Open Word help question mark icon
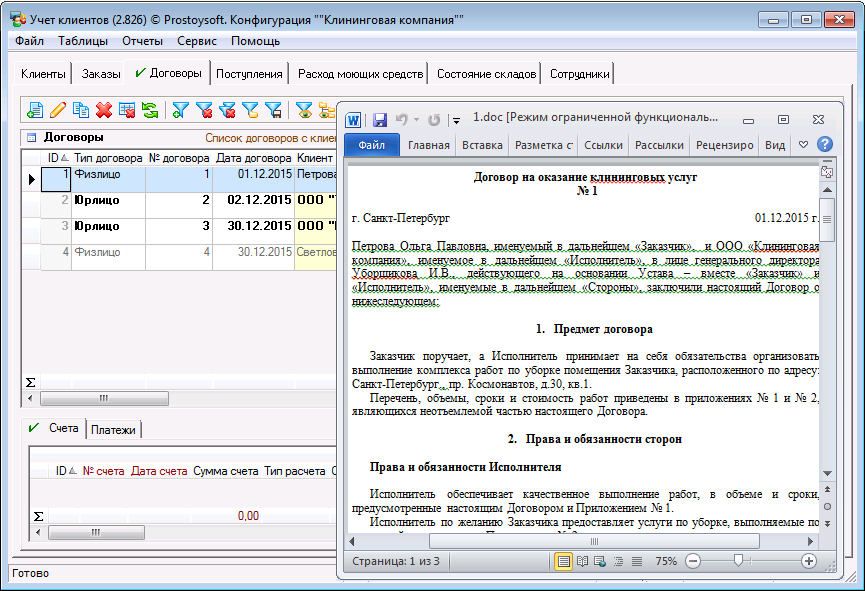865x591 pixels. (x=825, y=145)
